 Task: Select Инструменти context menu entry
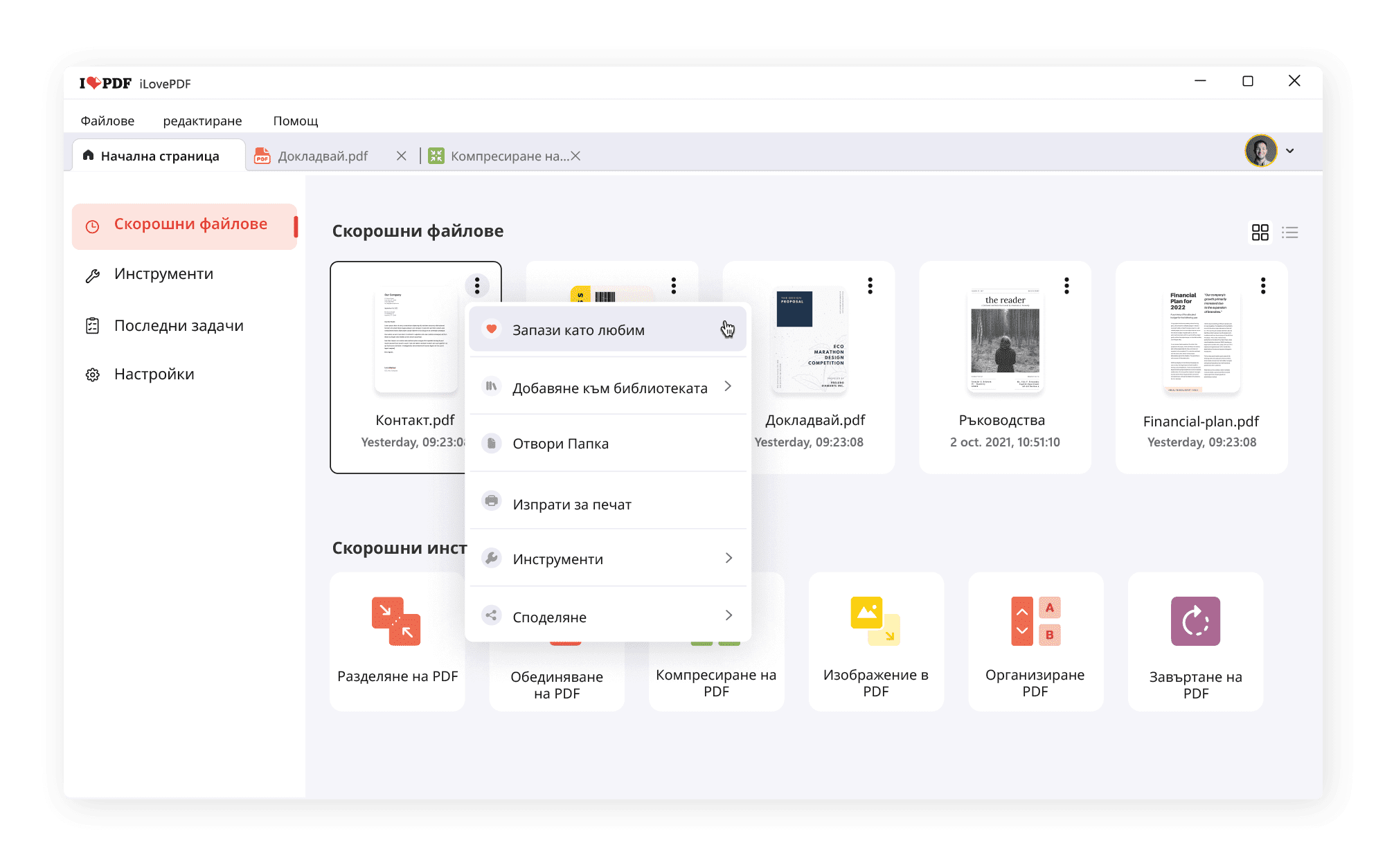click(607, 559)
